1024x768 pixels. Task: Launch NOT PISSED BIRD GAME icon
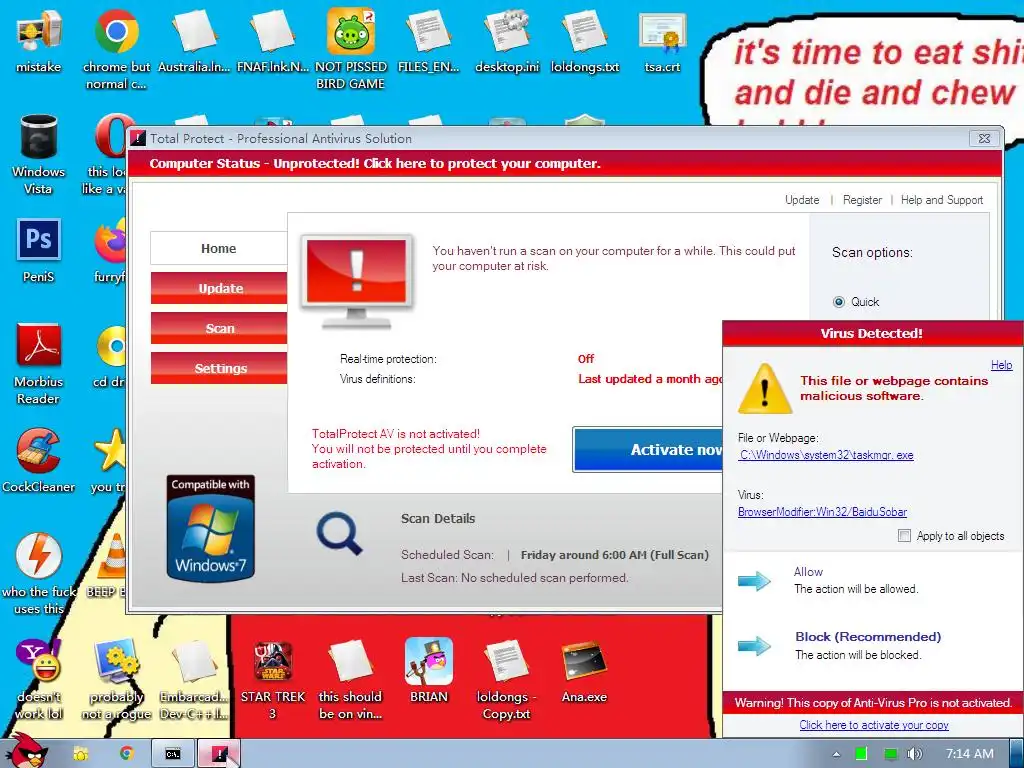coord(351,49)
